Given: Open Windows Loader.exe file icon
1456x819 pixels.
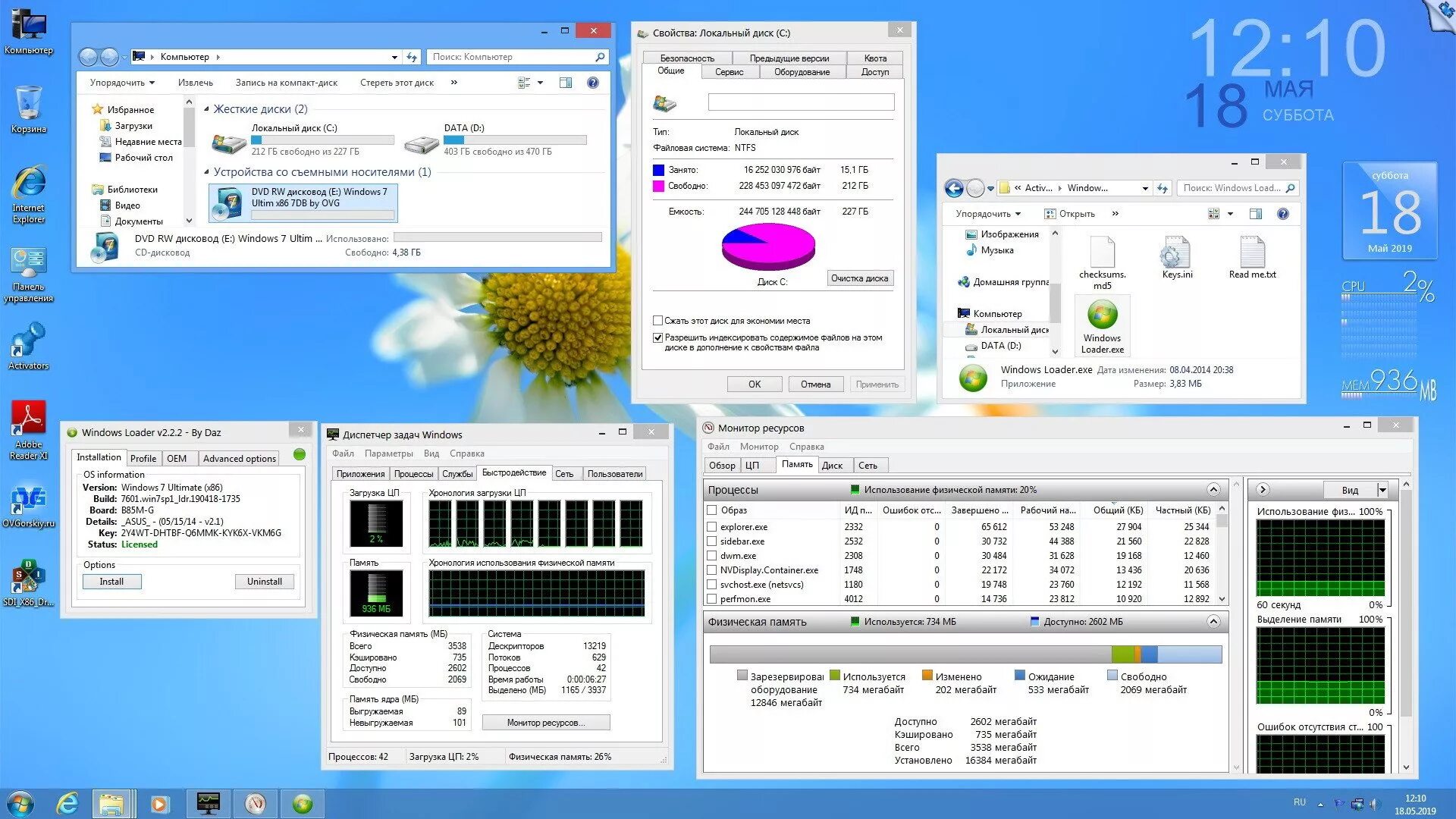Looking at the screenshot, I should click(x=1102, y=315).
